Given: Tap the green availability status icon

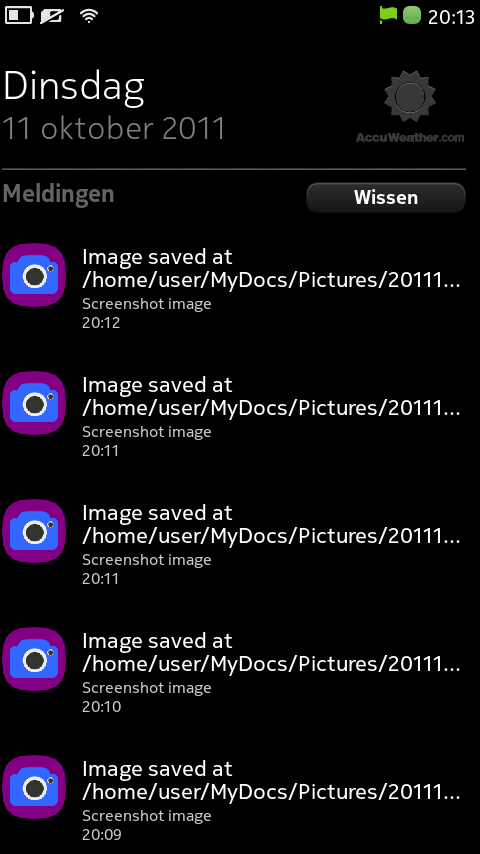Looking at the screenshot, I should [x=412, y=15].
